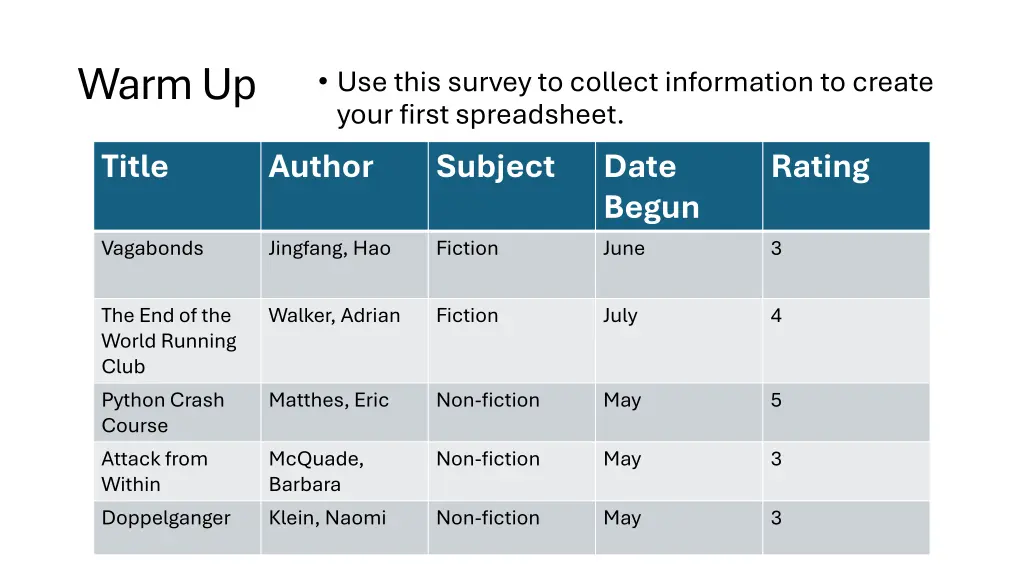Click the Python Crash Course cell
The image size is (1024, 576).
(x=177, y=413)
